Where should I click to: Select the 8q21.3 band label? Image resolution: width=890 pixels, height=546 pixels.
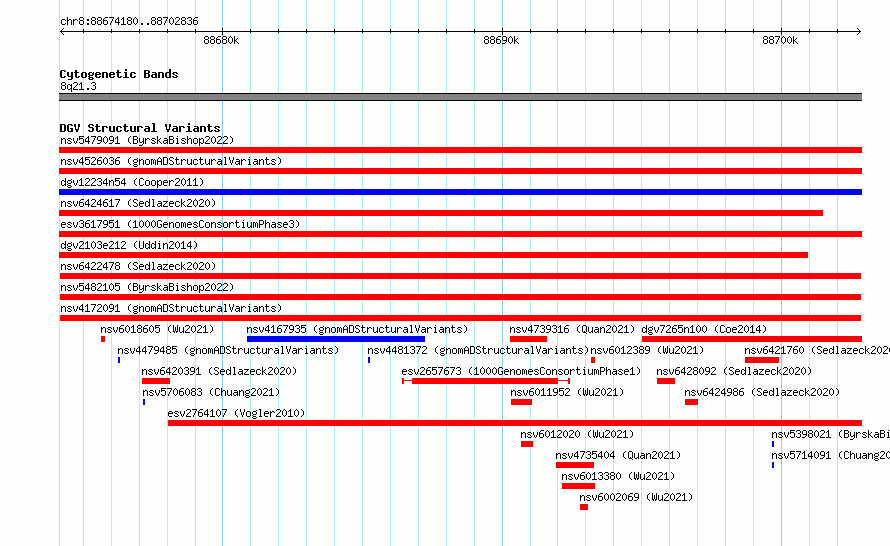(78, 86)
